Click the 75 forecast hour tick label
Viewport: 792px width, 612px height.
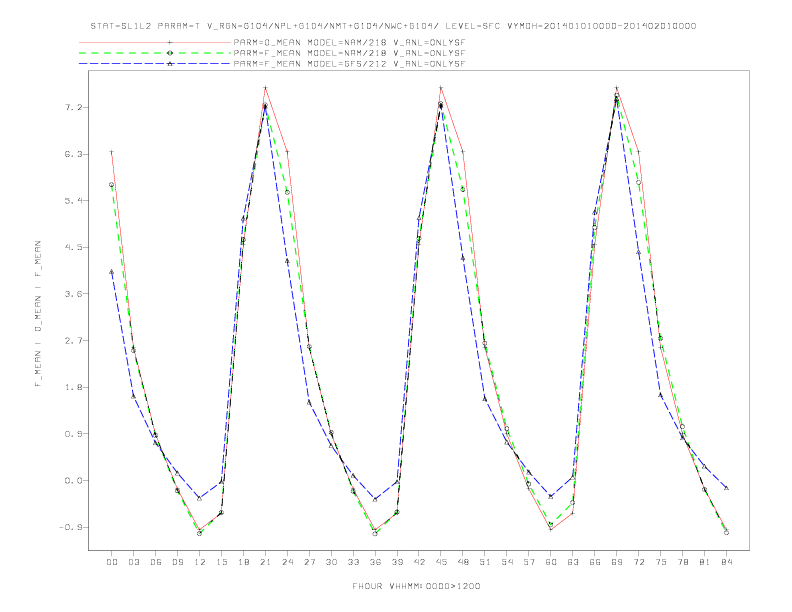(x=661, y=562)
